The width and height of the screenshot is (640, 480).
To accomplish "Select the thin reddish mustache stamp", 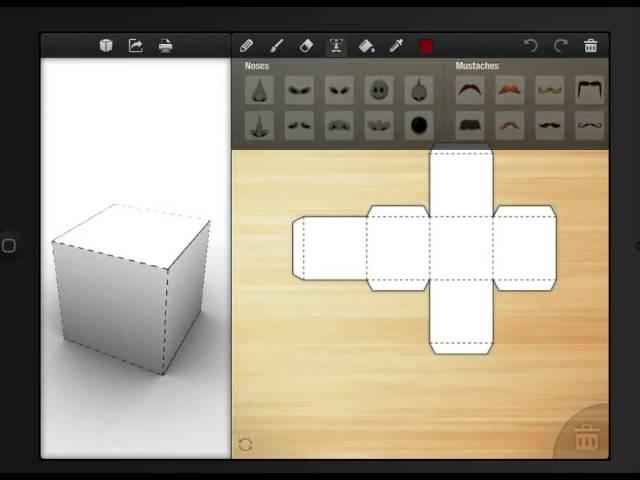I will pyautogui.click(x=510, y=125).
